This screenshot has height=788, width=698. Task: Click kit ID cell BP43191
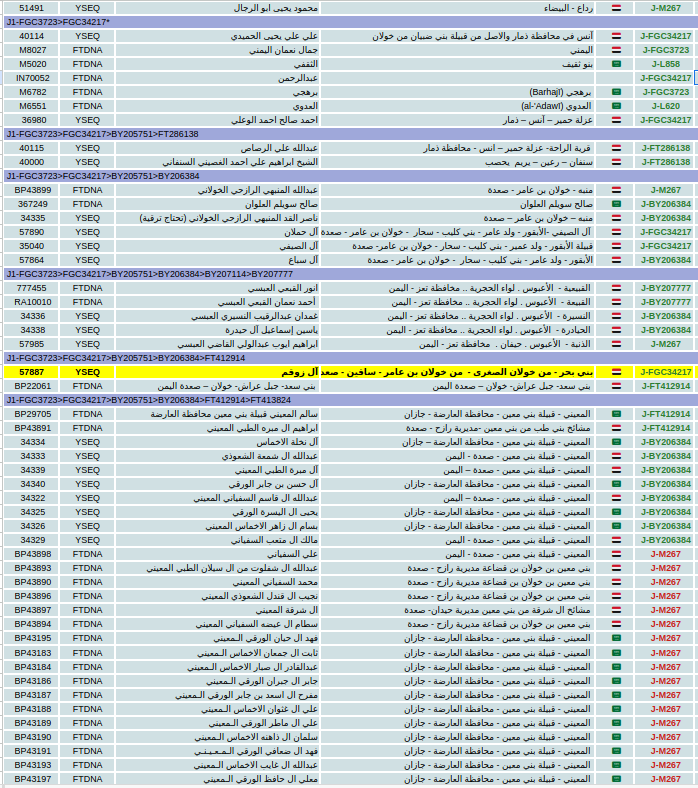(x=33, y=751)
